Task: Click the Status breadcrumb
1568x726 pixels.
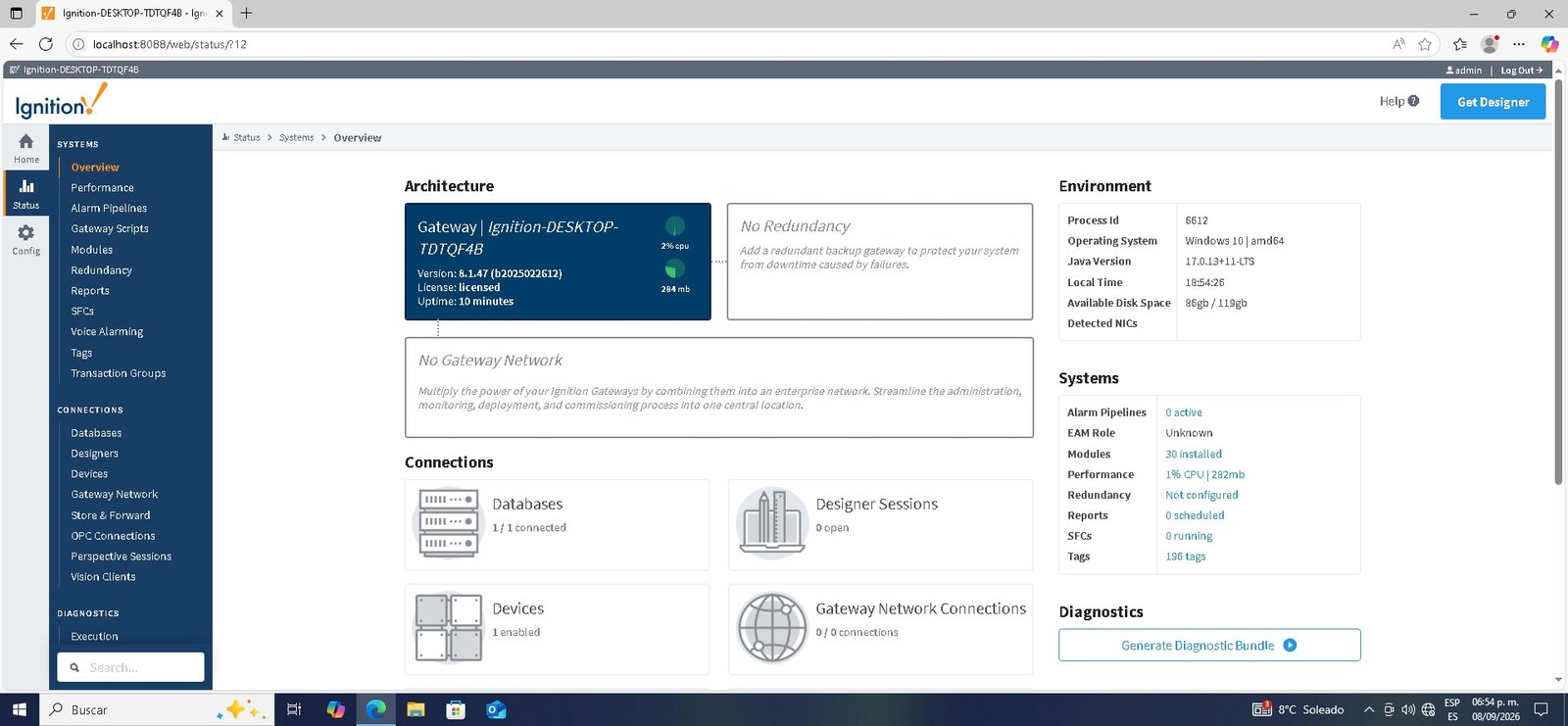Action: [246, 138]
